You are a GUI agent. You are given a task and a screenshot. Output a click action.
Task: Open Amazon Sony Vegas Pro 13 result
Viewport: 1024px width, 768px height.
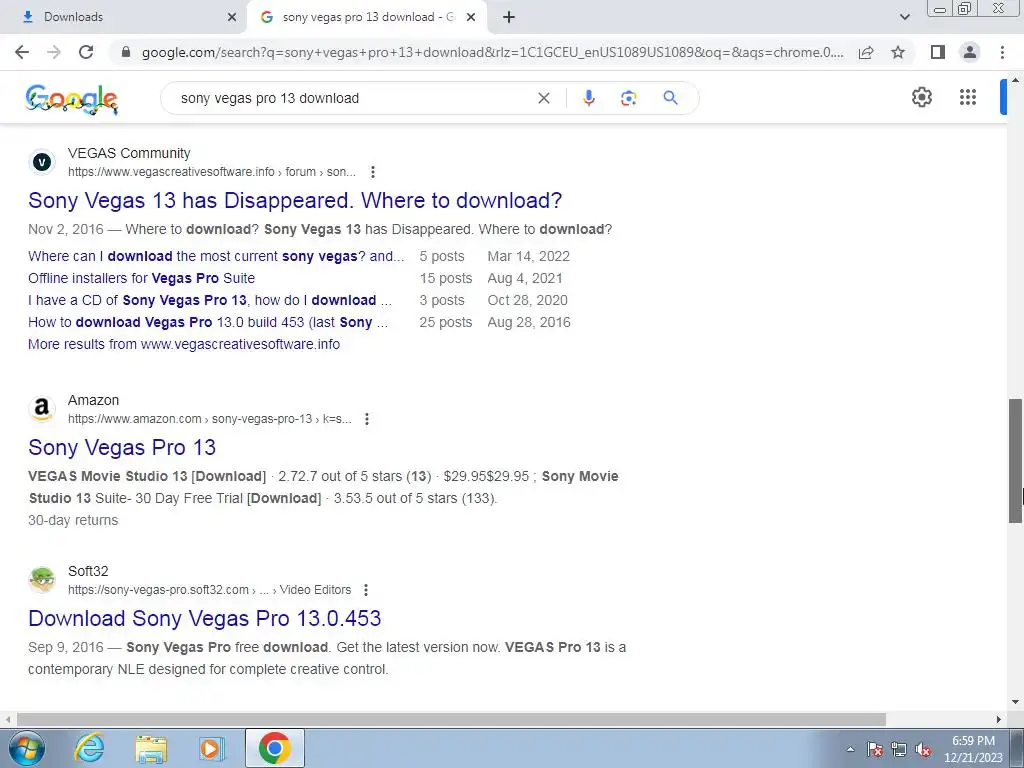pyautogui.click(x=122, y=447)
